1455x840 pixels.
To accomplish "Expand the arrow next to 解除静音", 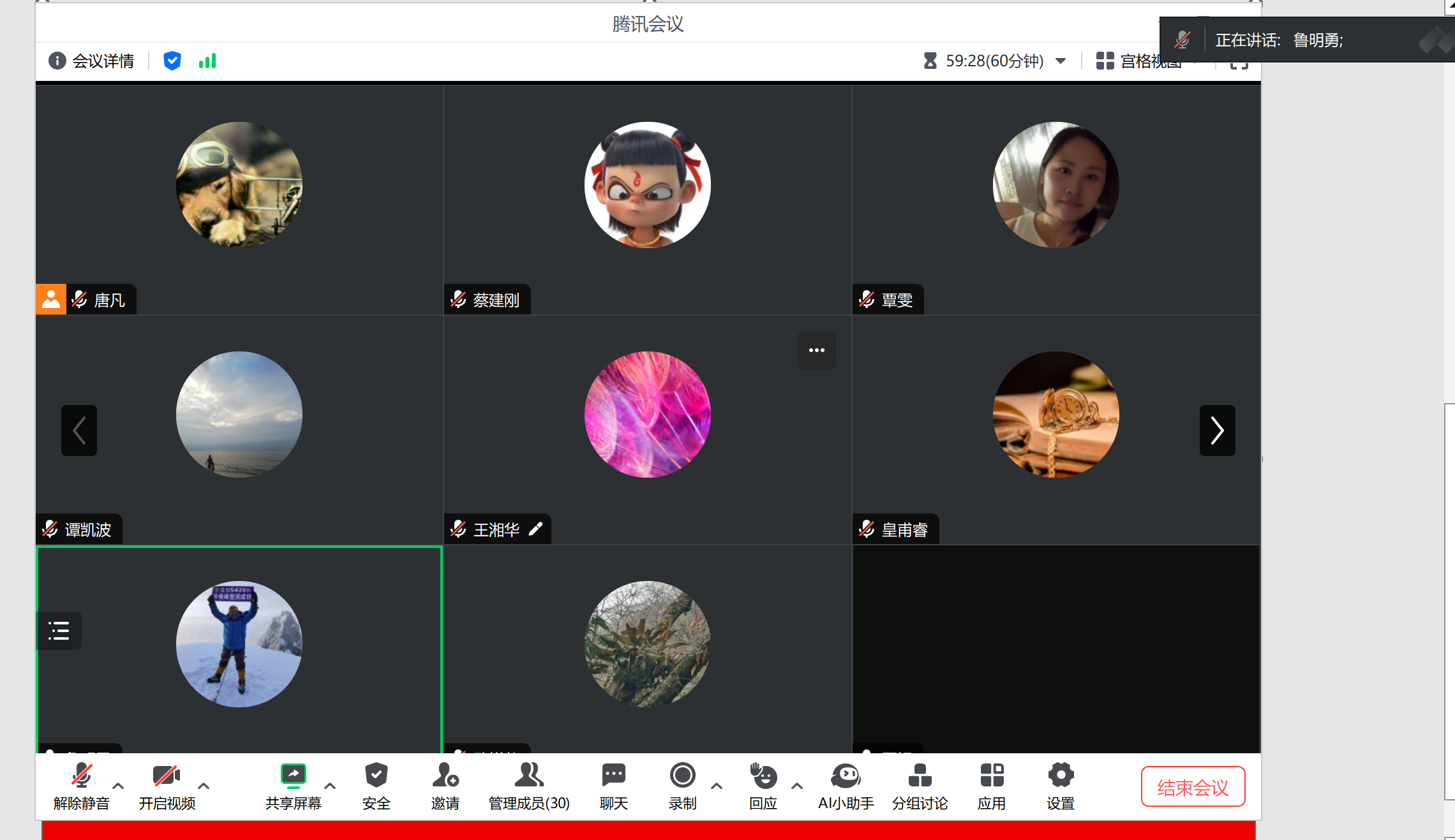I will pos(118,786).
